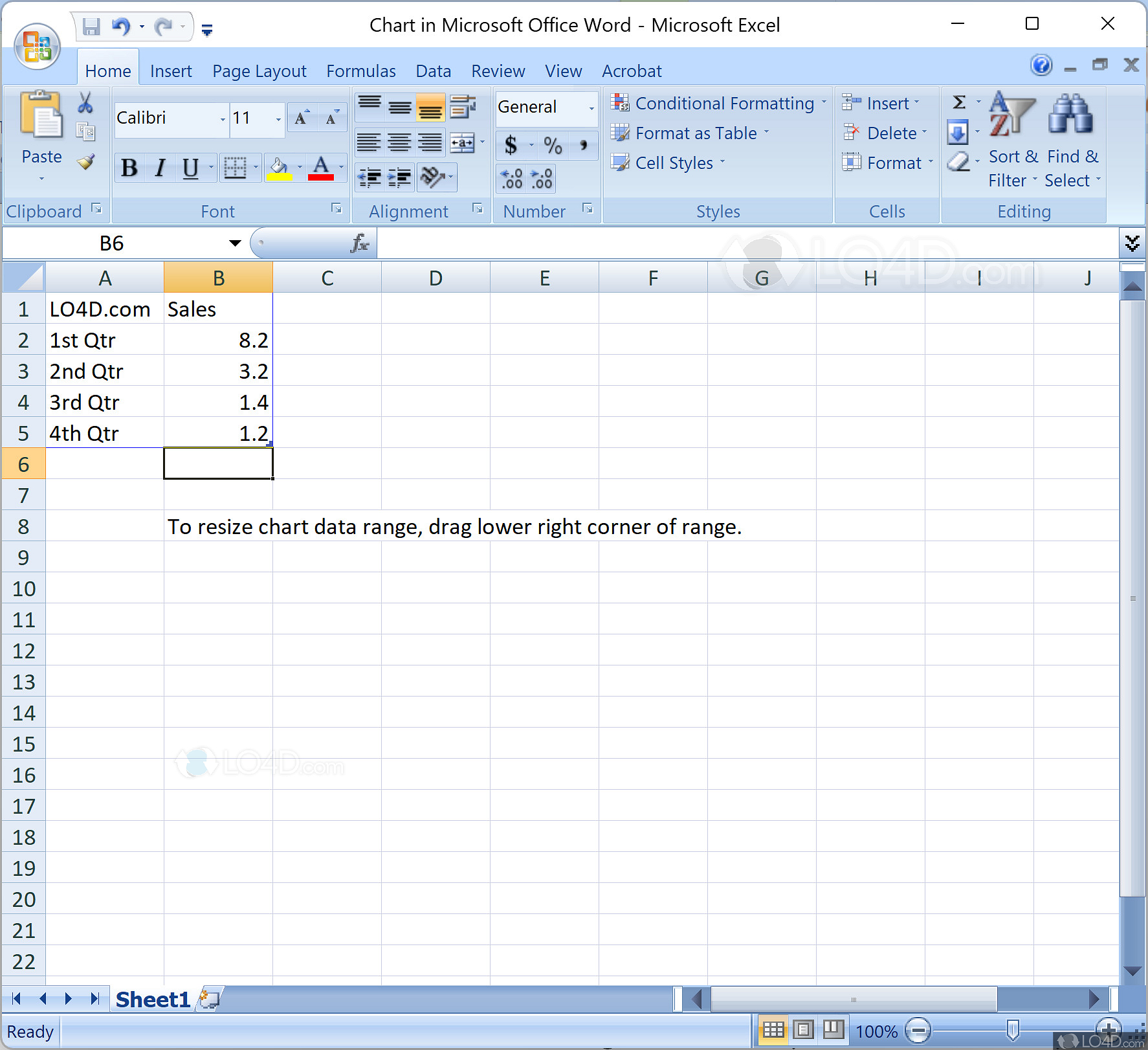Toggle Bold formatting button
Screen dimensions: 1148x1050
point(129,168)
